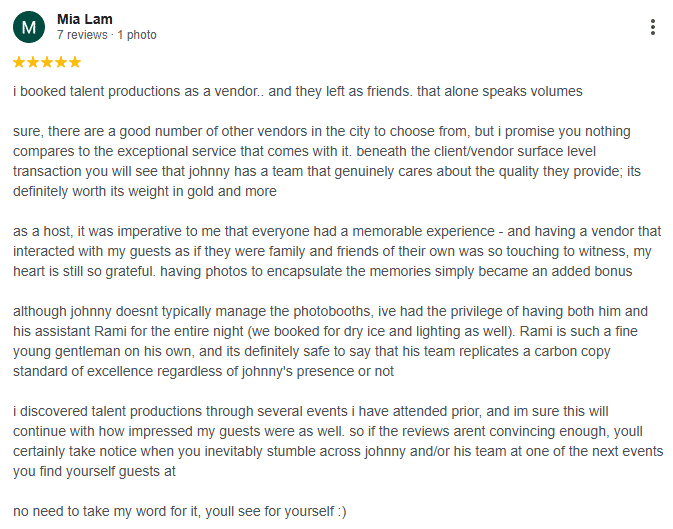The image size is (673, 529).
Task: Click the paragraph starting 'as a host'
Action: coord(337,251)
